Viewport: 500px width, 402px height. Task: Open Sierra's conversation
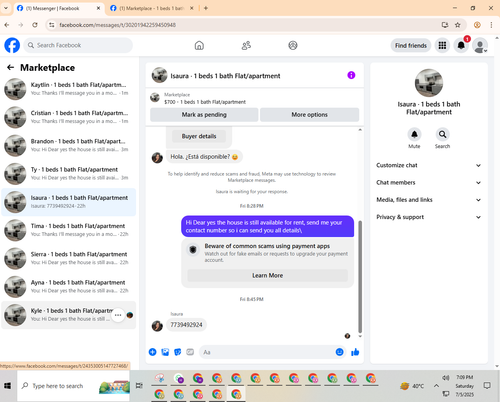(69, 259)
